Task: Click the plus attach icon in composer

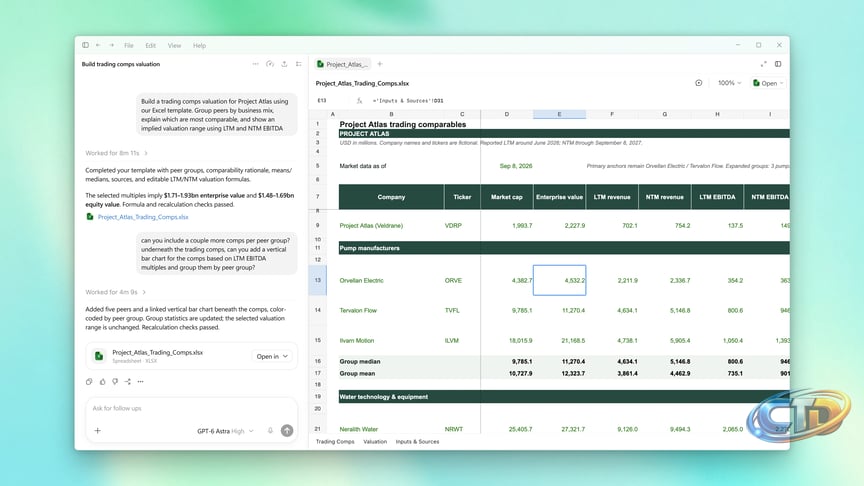Action: [98, 431]
